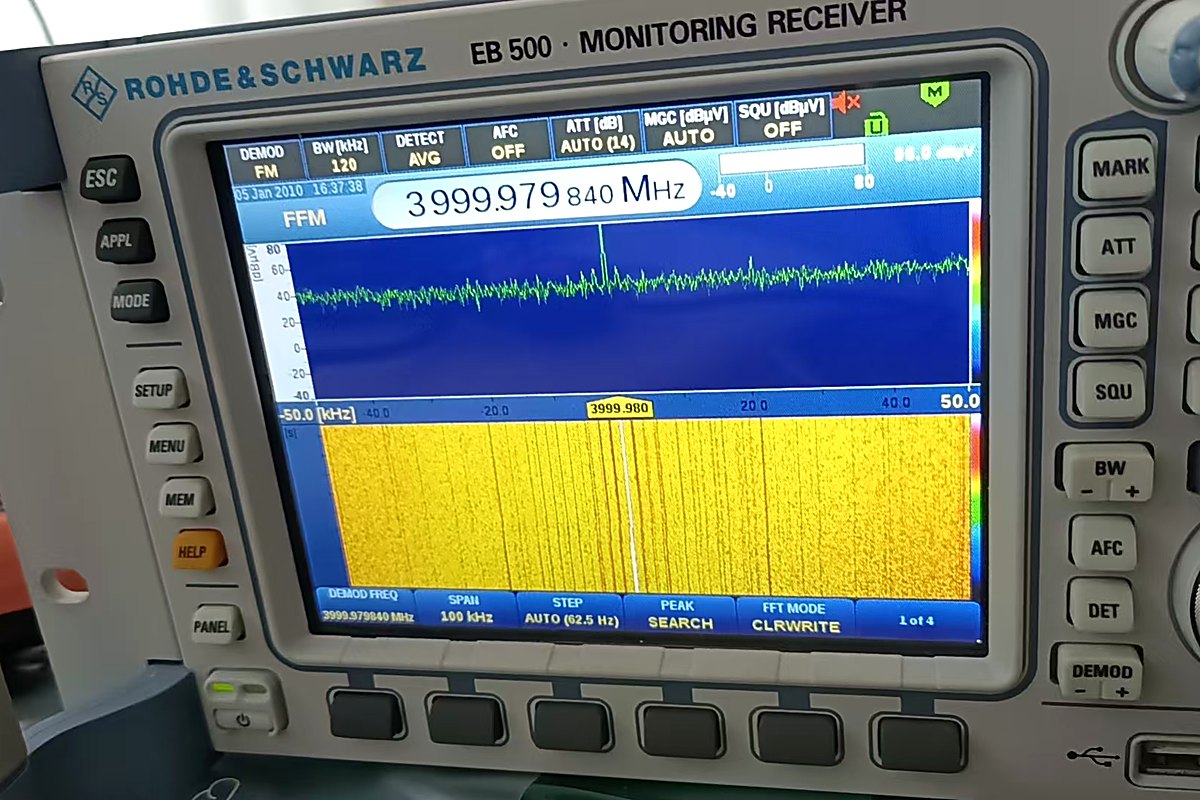The image size is (1200, 800).
Task: Increase bandwidth with the BW plus key
Action: [1132, 490]
